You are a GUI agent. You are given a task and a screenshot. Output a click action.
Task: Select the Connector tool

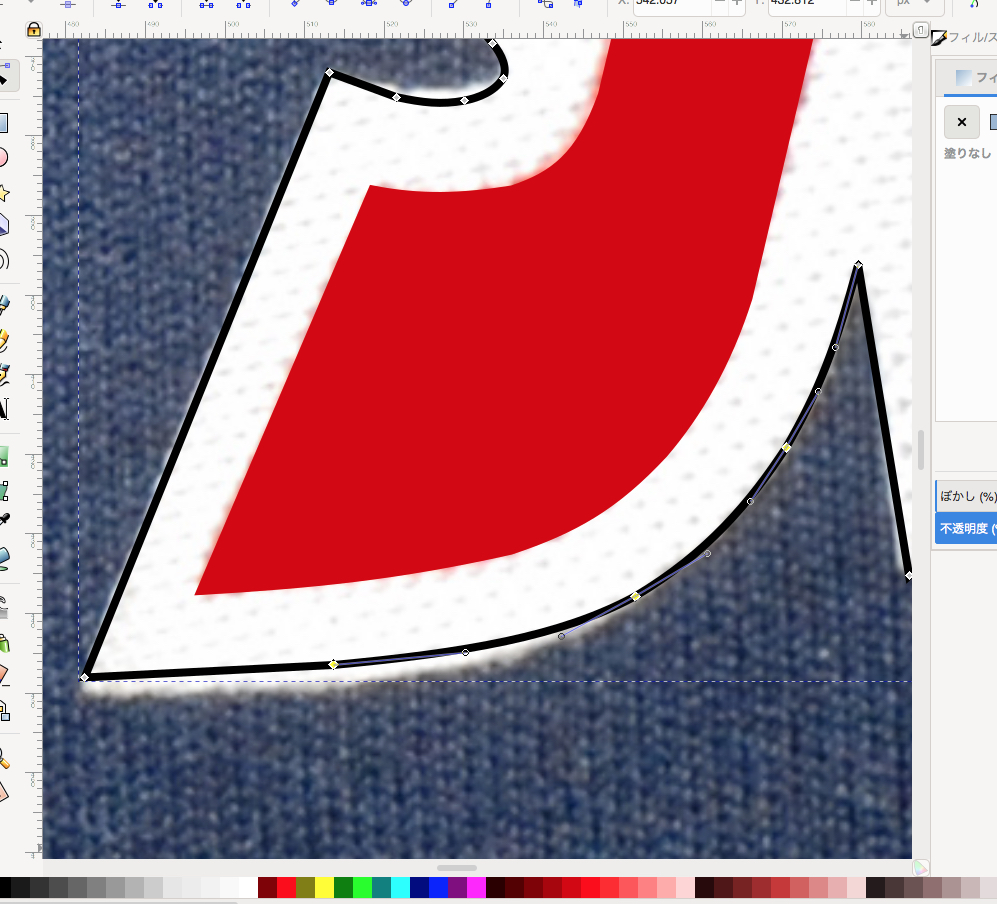click(x=4, y=710)
